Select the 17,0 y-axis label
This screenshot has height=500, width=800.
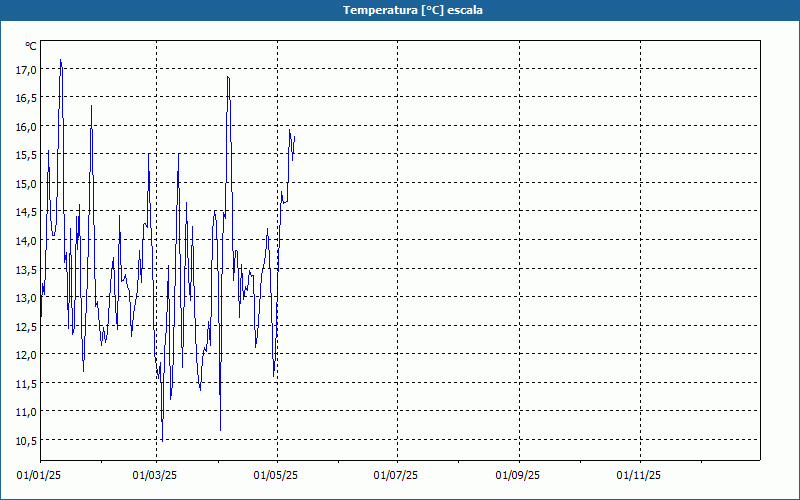click(26, 70)
